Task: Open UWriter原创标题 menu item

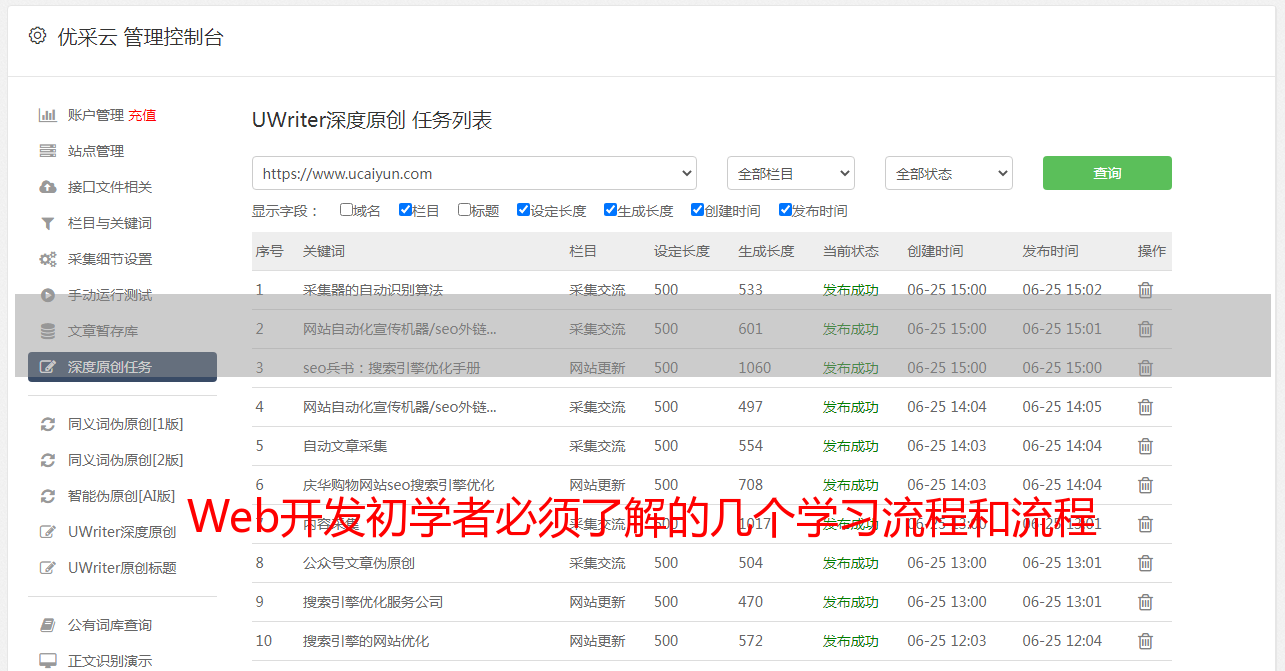Action: (122, 568)
